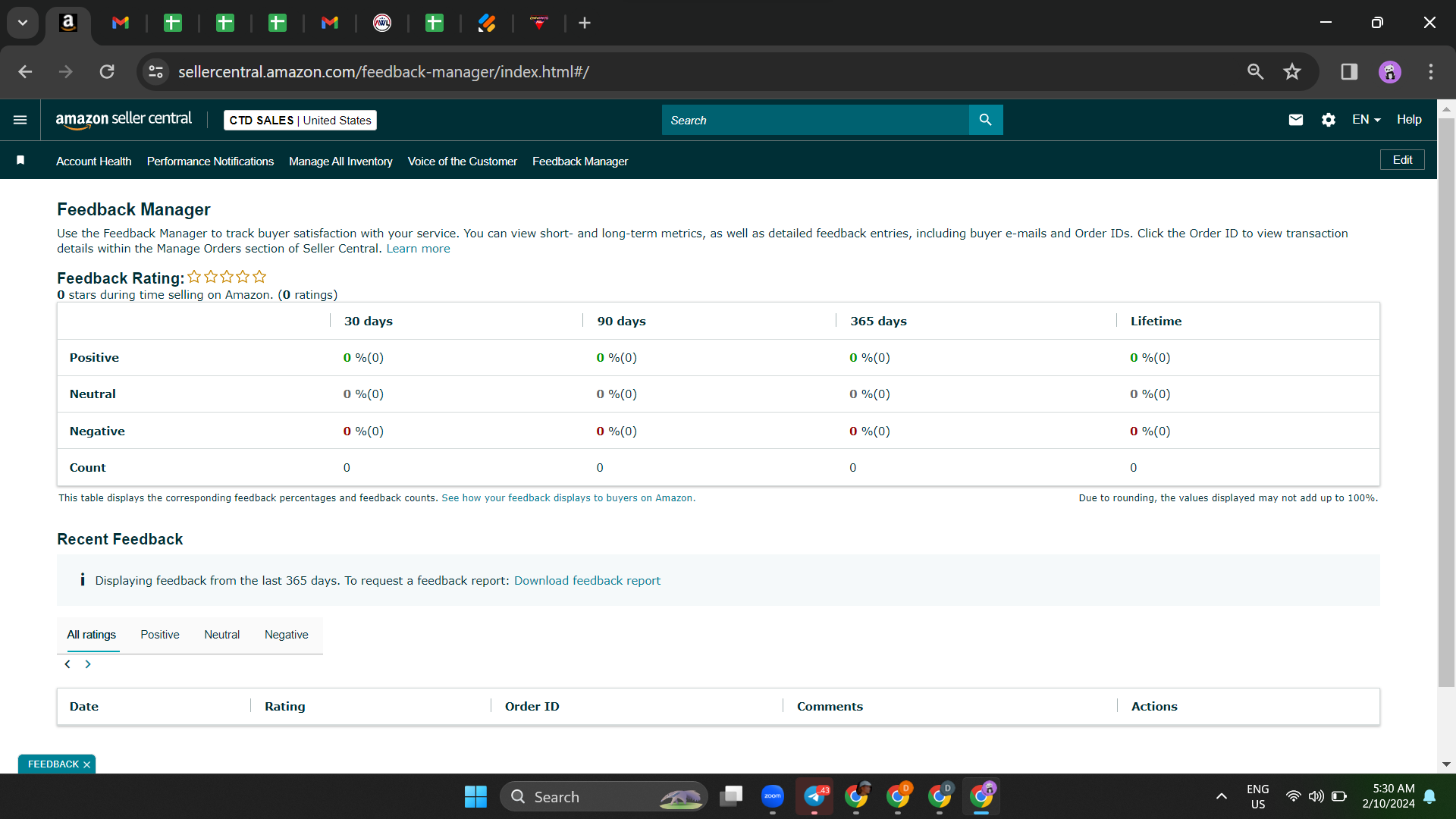Show hidden system tray icons
The height and width of the screenshot is (819, 1456).
coord(1222,797)
